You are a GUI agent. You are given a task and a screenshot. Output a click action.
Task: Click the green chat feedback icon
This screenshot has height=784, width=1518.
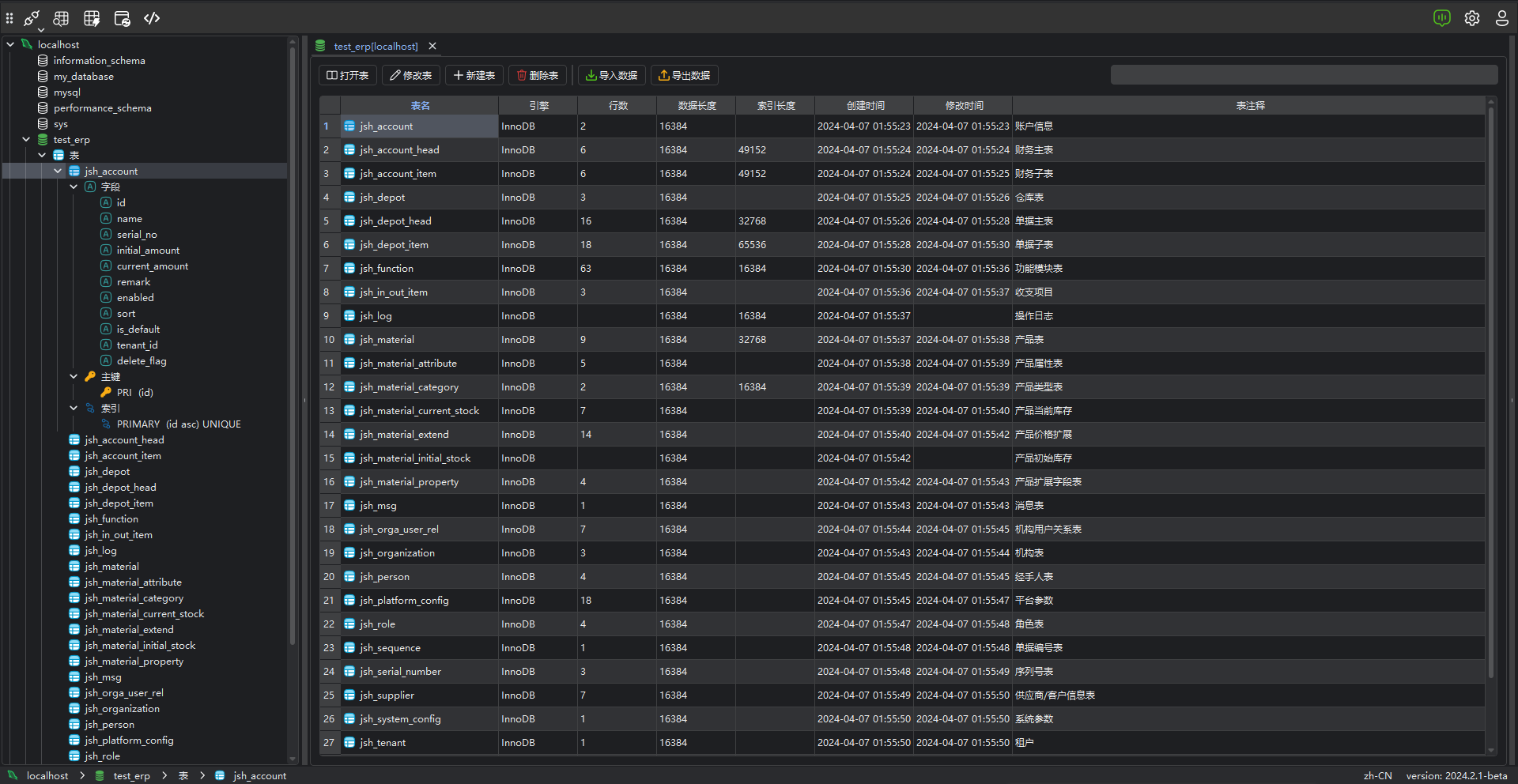[1442, 18]
